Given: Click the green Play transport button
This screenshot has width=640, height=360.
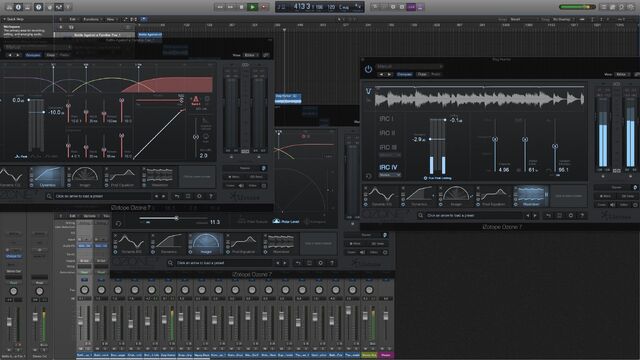Looking at the screenshot, I should pos(253,7).
